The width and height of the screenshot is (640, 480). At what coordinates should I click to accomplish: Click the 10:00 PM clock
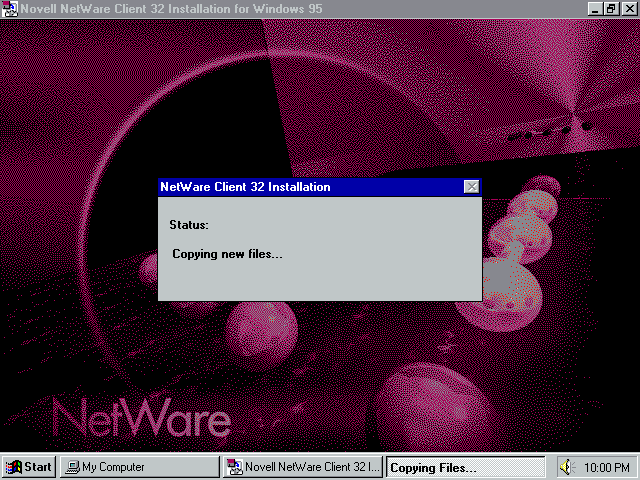pyautogui.click(x=607, y=467)
